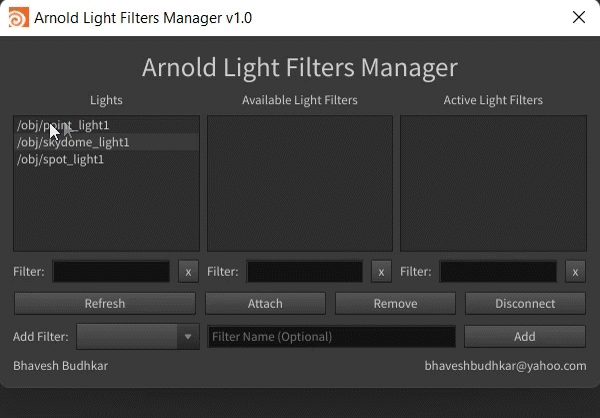Click the Filter Name (Optional) field
Screen dimensions: 600x418
point(331,337)
